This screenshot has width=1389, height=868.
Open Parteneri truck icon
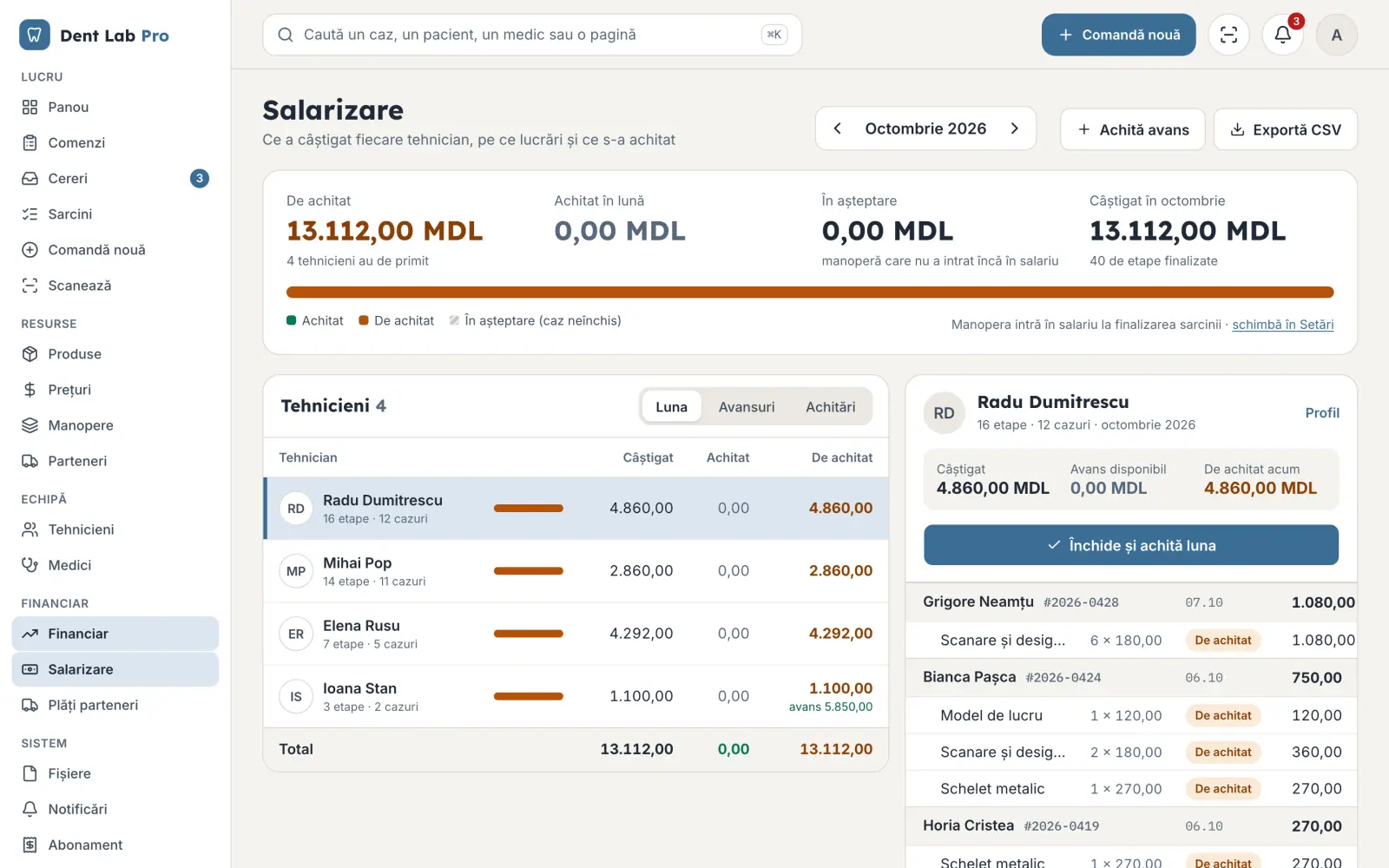[x=30, y=461]
